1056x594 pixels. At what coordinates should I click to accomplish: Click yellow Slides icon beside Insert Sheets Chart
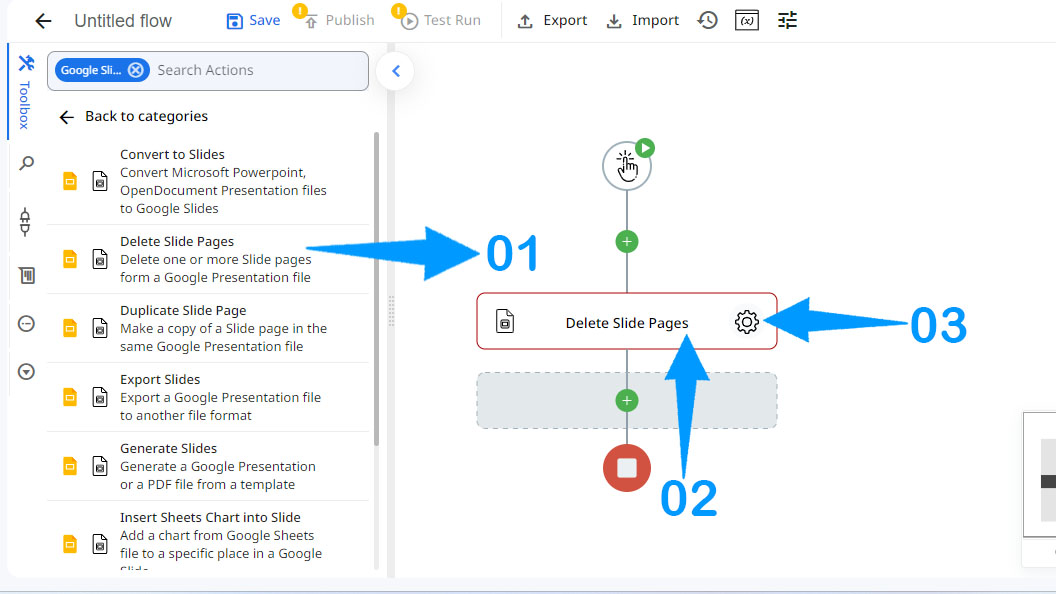click(70, 543)
